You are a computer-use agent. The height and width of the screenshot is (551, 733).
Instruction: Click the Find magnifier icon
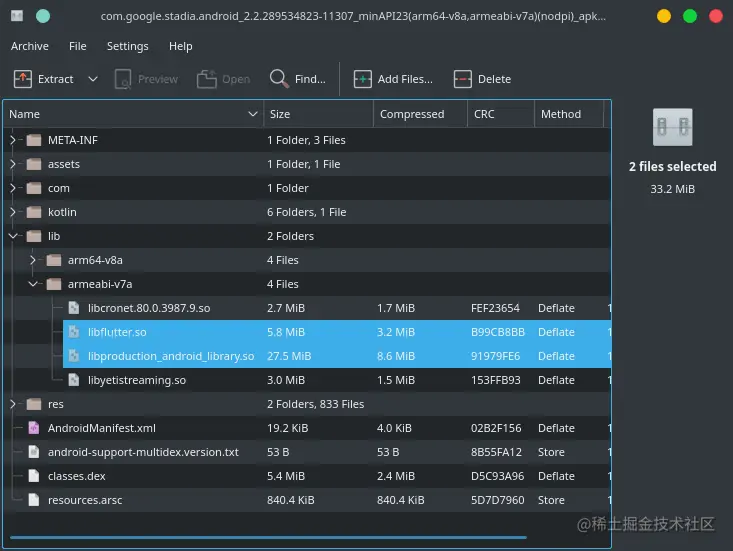[279, 79]
